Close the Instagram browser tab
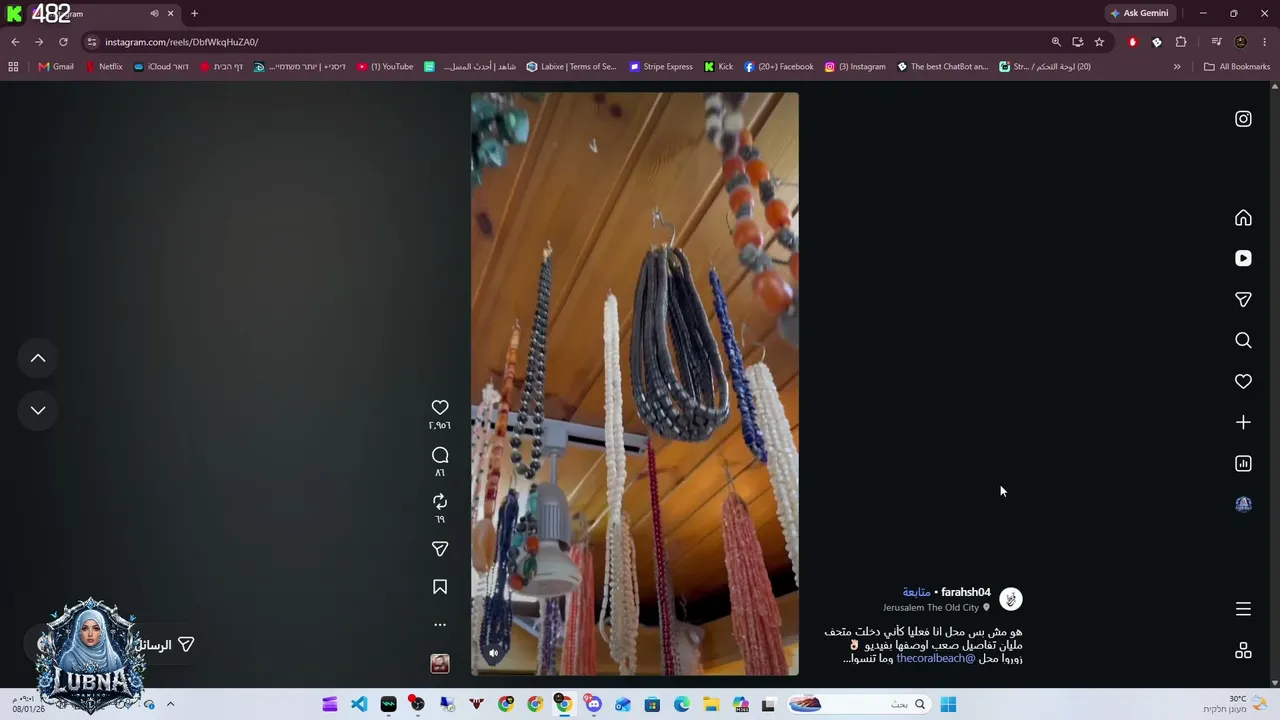The height and width of the screenshot is (720, 1280). tap(170, 13)
